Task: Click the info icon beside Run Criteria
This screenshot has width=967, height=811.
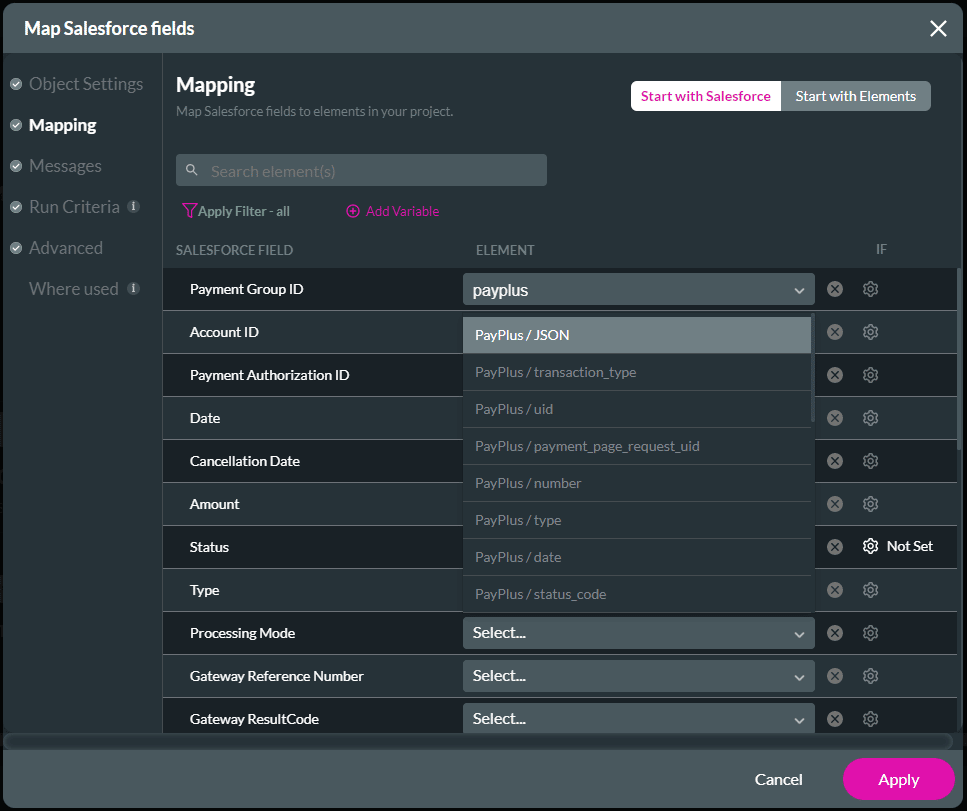Action: pyautogui.click(x=133, y=207)
